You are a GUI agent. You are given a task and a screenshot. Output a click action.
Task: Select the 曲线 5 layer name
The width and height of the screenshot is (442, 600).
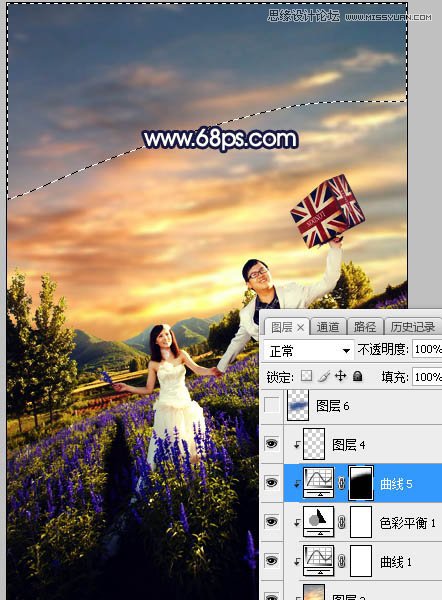(x=396, y=484)
